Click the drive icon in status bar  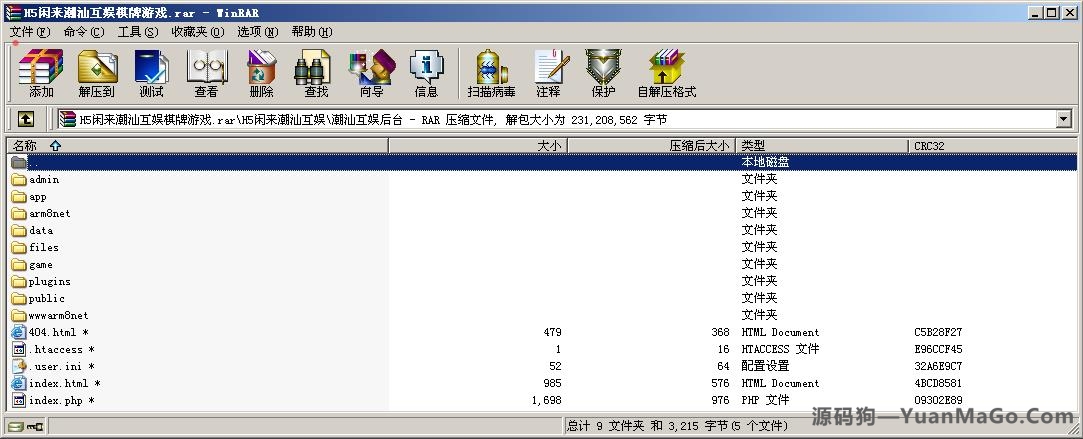(15, 427)
